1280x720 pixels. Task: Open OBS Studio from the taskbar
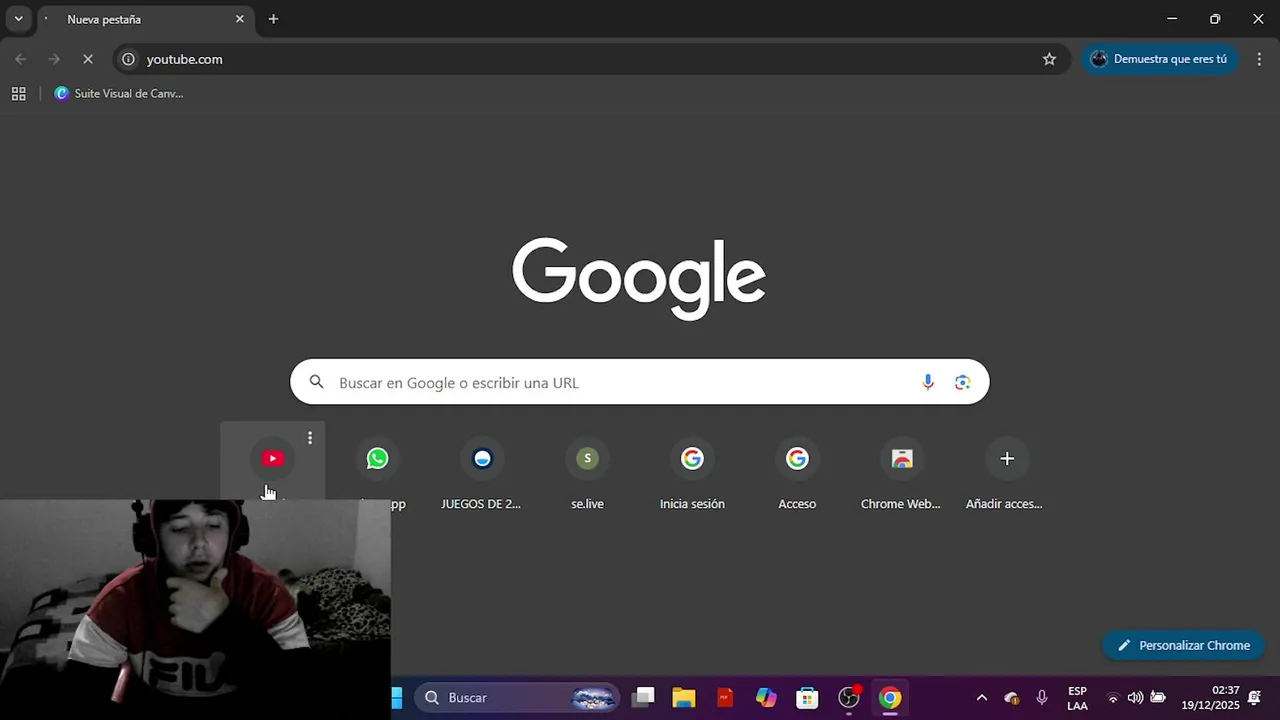[x=849, y=697]
